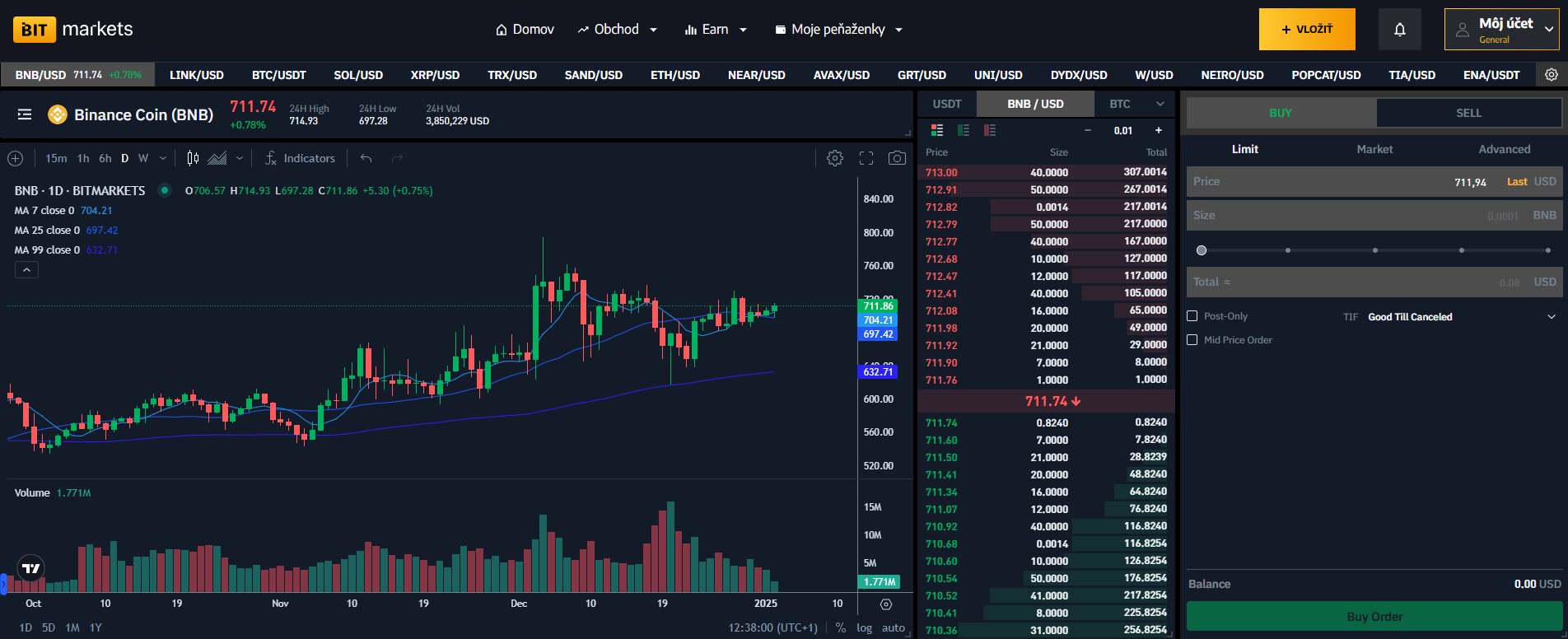Show only sell orders in order book
The image size is (1568, 639).
[990, 130]
